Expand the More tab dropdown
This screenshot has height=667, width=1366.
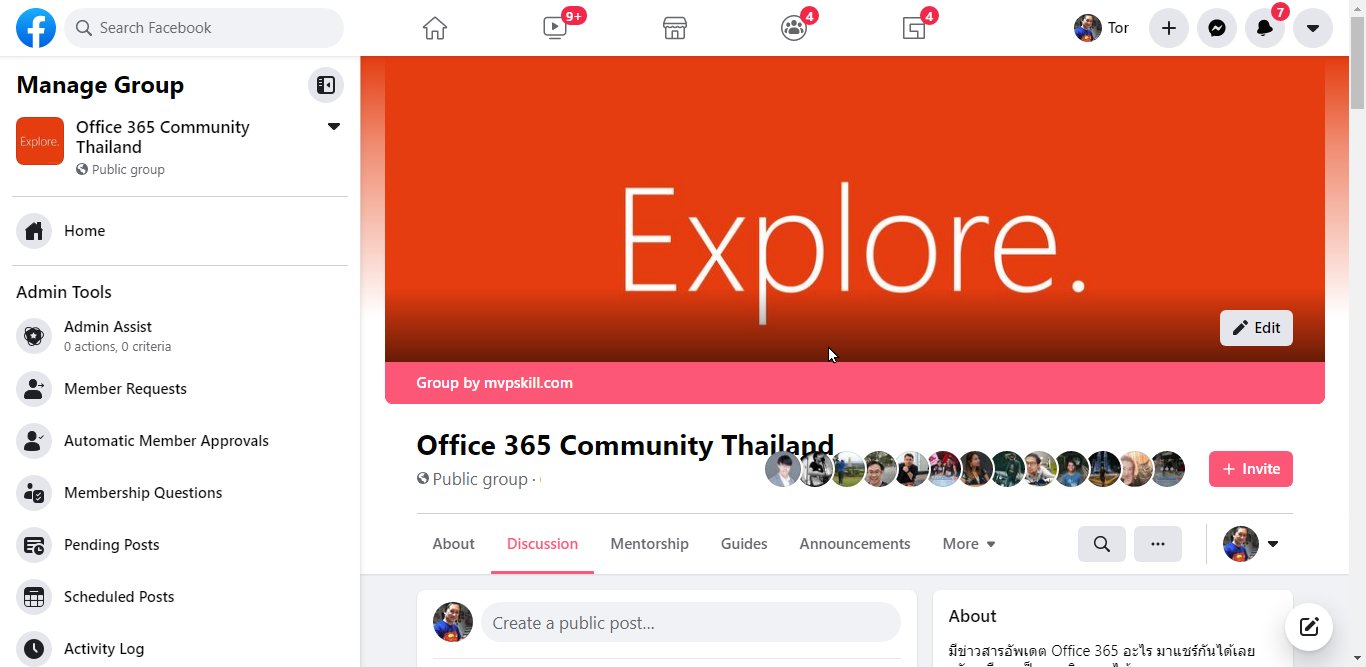click(x=969, y=544)
